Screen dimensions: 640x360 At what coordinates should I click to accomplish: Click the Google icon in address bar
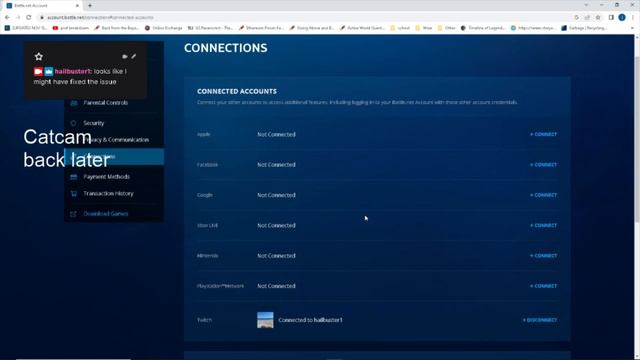tap(576, 18)
